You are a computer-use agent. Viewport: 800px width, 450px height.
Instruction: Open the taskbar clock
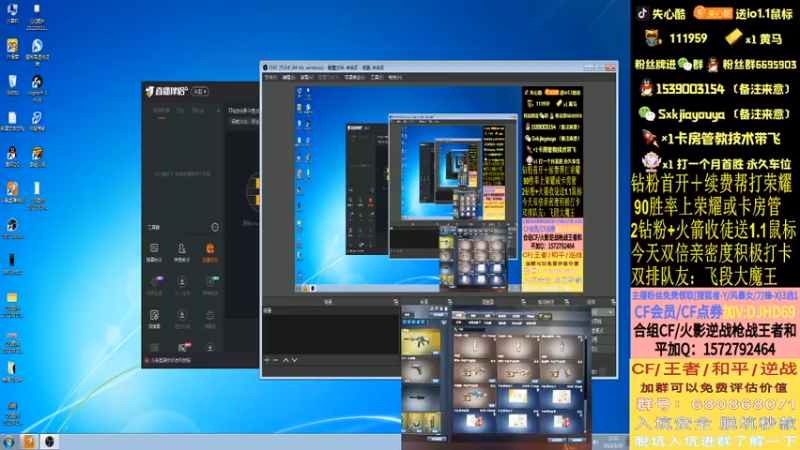613,442
